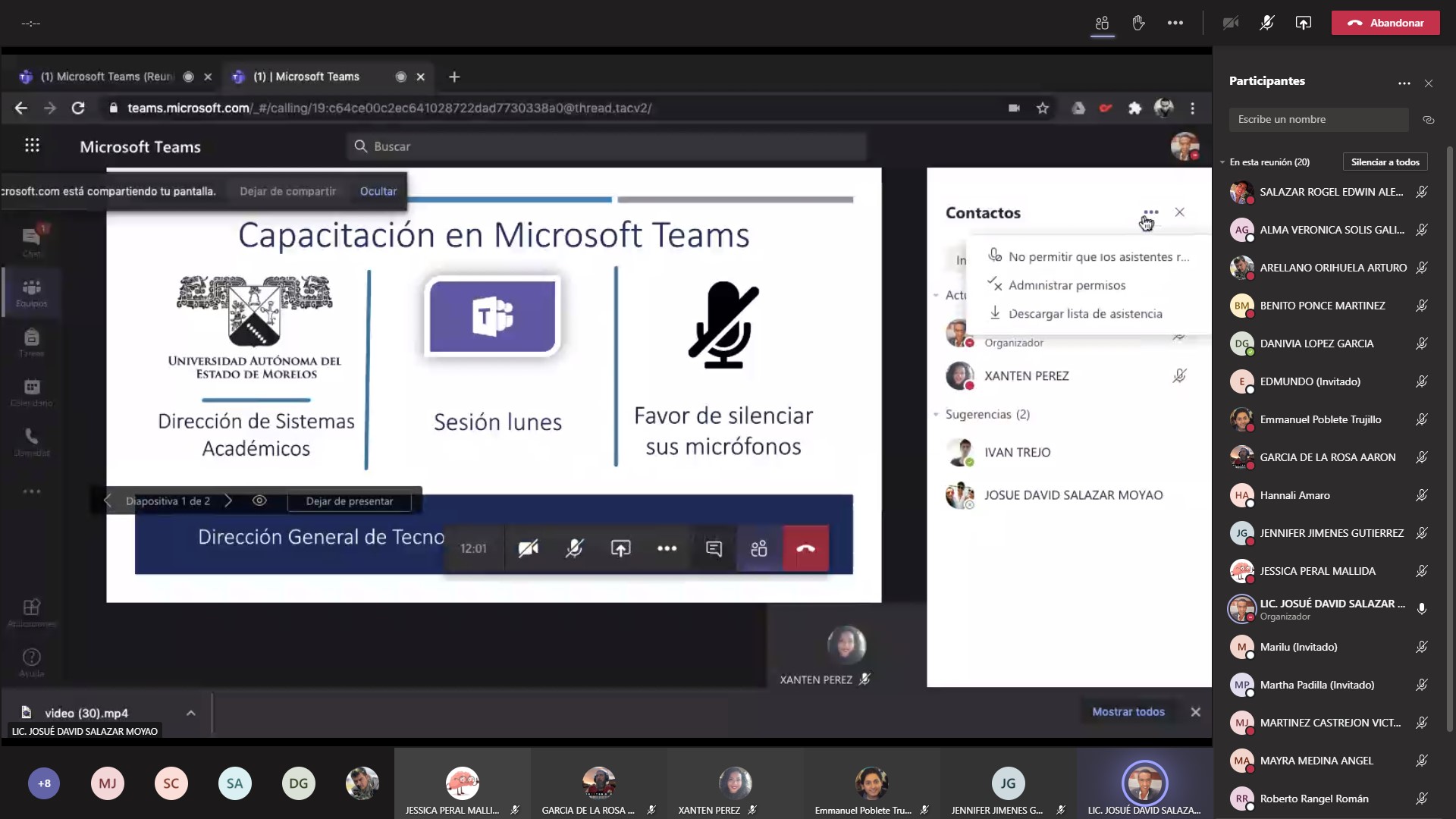Click 'Dejar de presentar' button
This screenshot has height=819, width=1456.
click(x=350, y=501)
